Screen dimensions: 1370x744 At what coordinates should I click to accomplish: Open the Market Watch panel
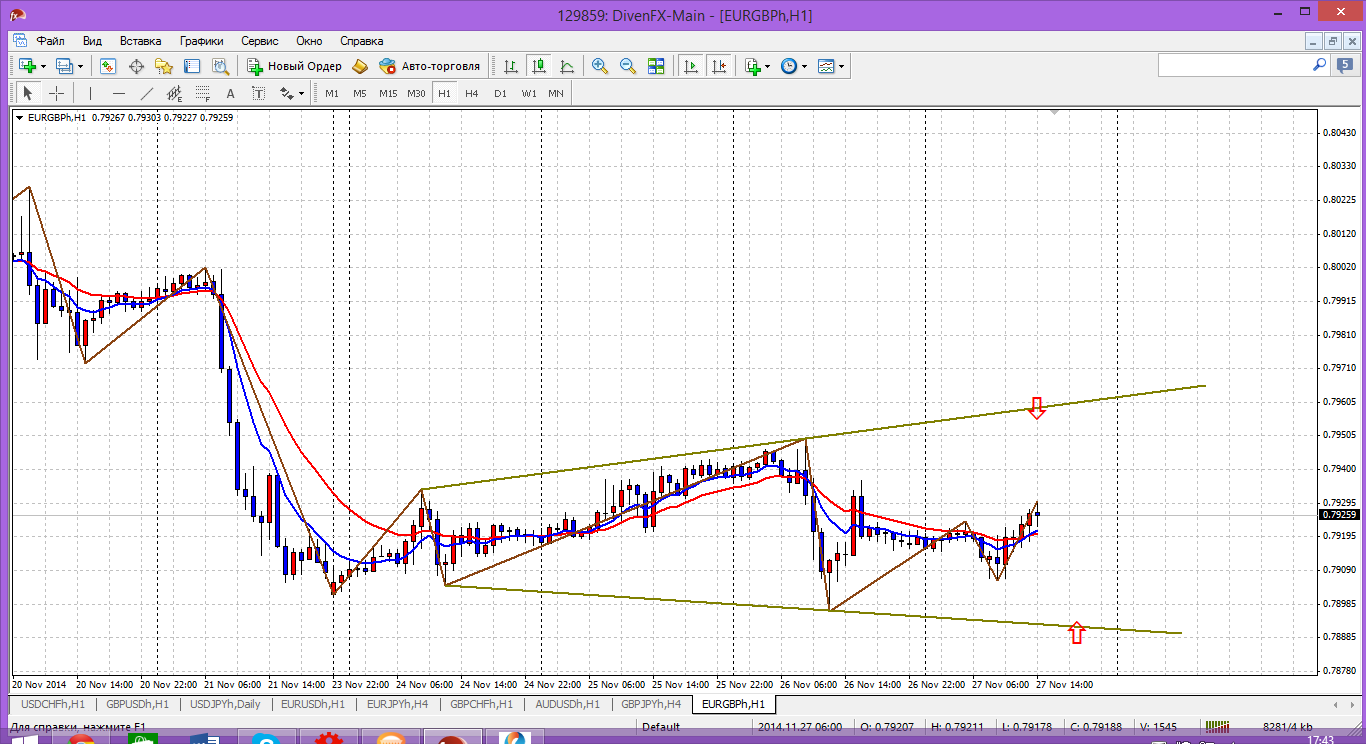point(108,66)
